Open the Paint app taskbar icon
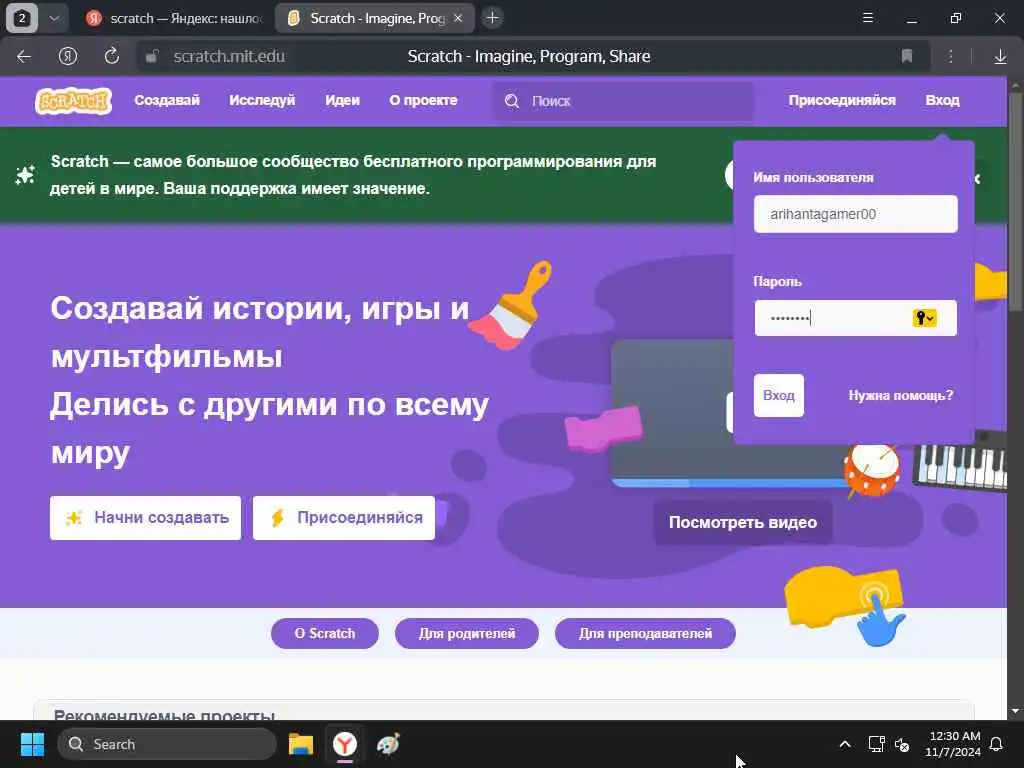 (x=389, y=744)
